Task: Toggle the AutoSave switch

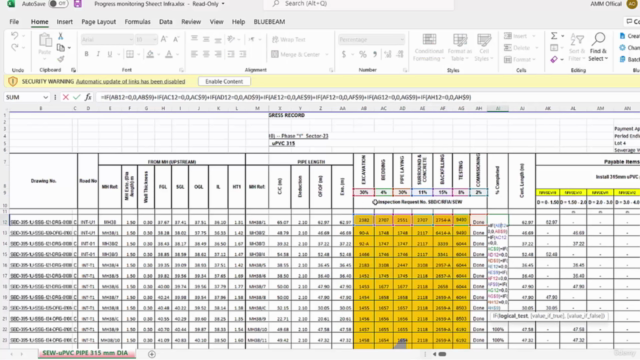Action: pos(58,4)
